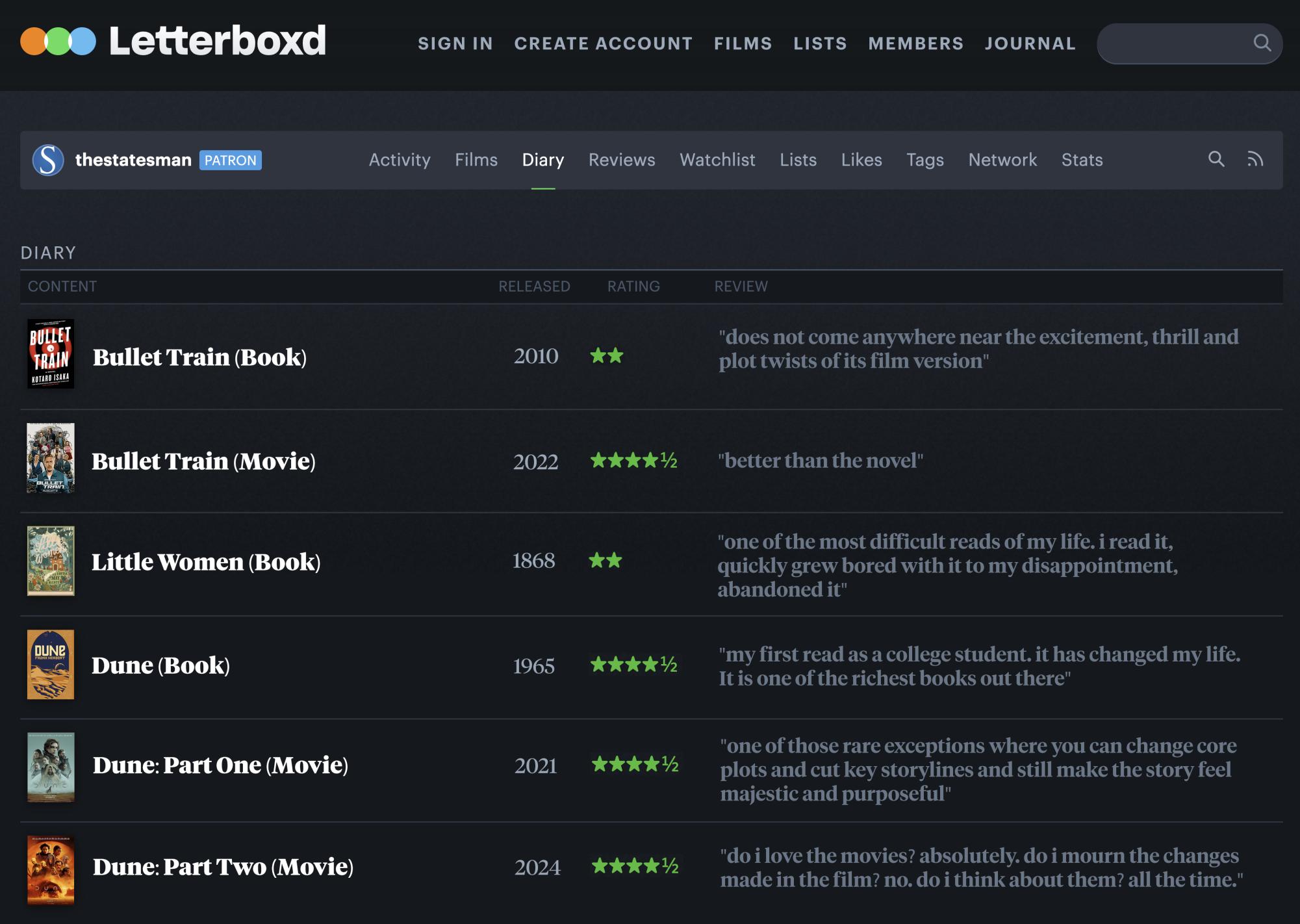
Task: Click the Dune: Part Two poster thumbnail
Action: click(51, 869)
